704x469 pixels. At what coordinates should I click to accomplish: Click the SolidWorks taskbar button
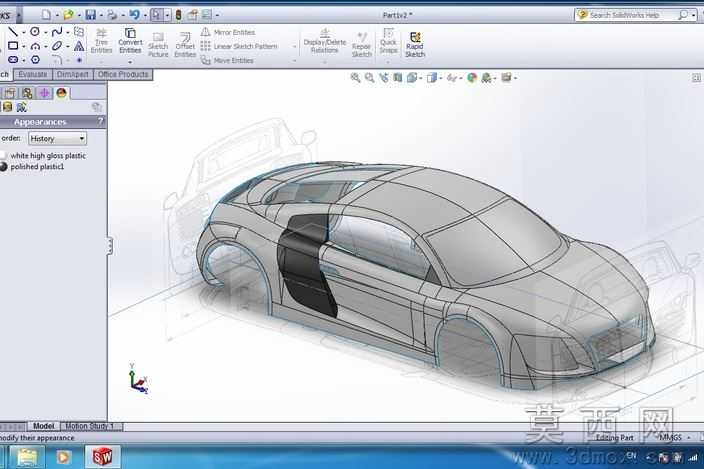pyautogui.click(x=102, y=457)
